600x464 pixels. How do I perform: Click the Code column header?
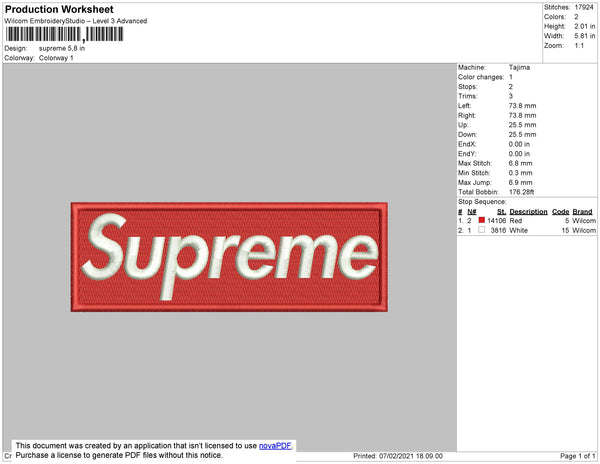click(561, 212)
